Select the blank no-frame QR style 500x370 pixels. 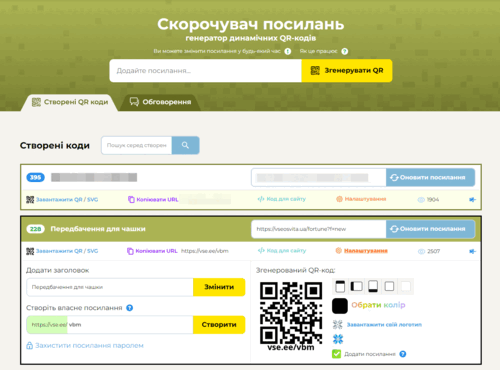click(x=406, y=286)
